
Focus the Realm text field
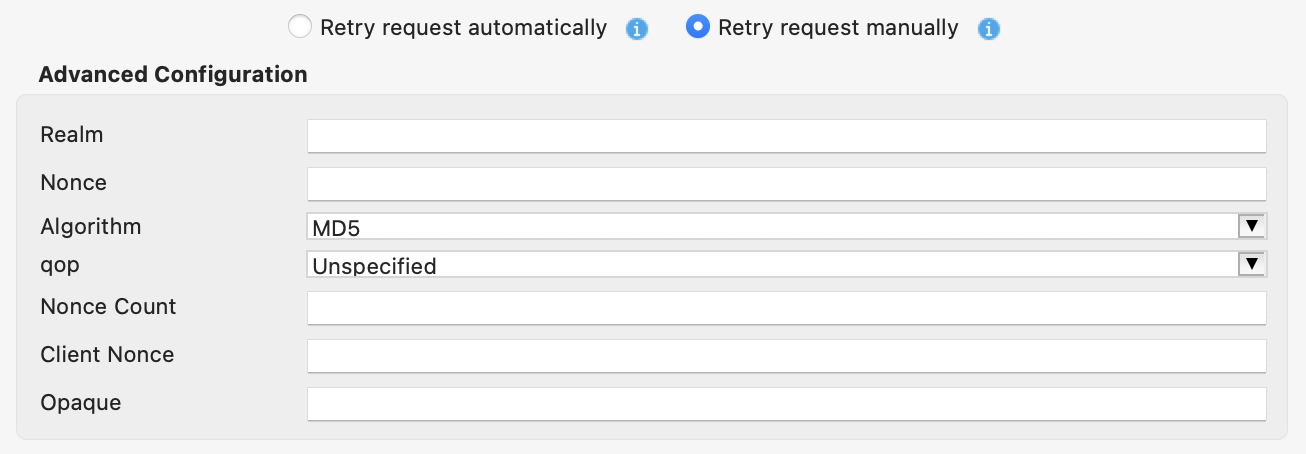(x=786, y=136)
